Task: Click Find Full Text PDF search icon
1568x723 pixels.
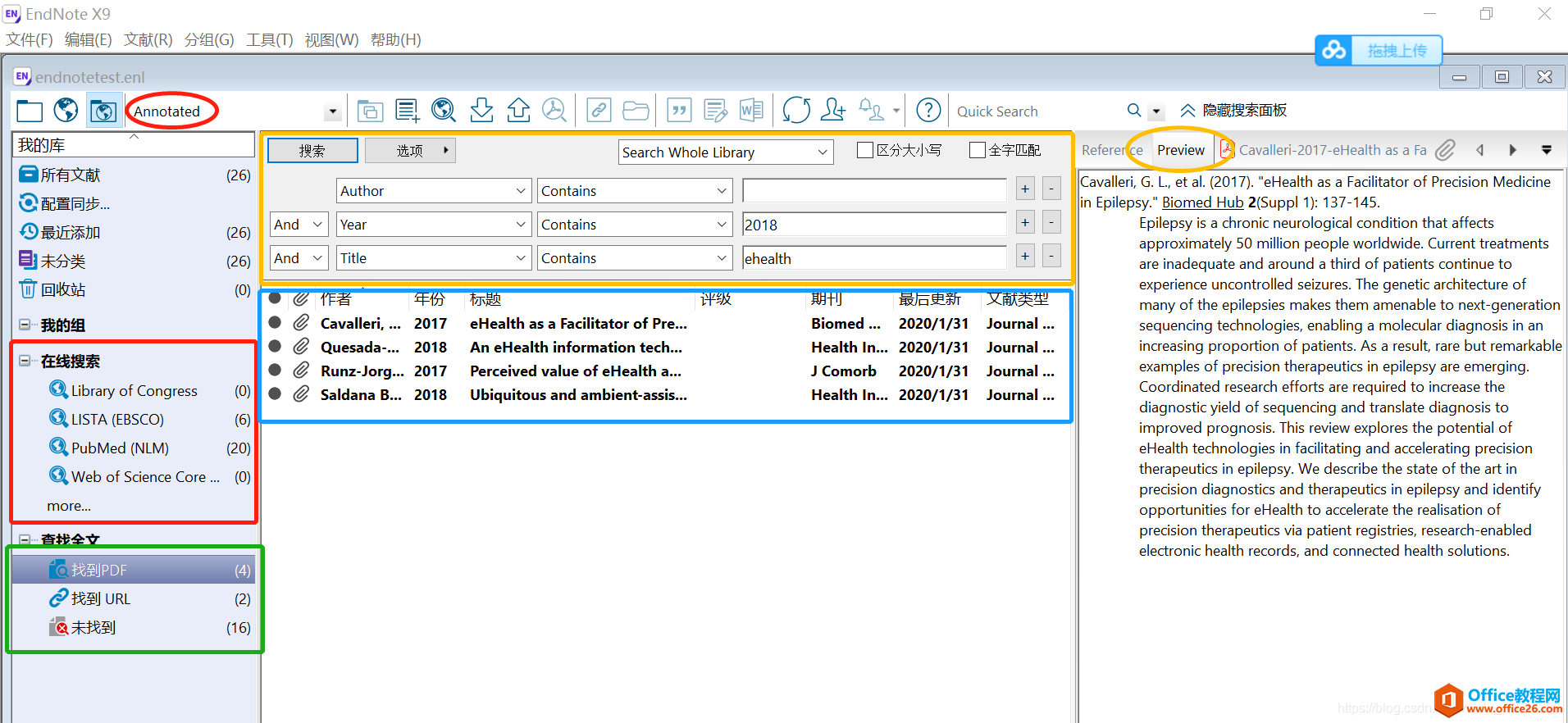Action: click(x=555, y=110)
